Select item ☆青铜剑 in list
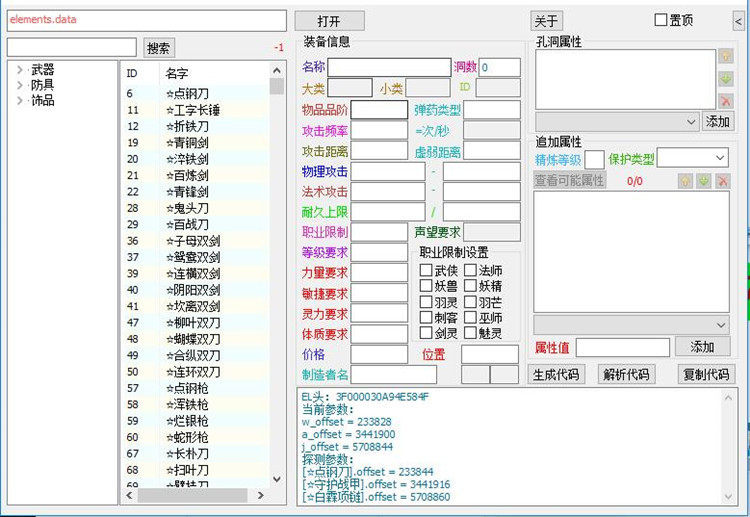This screenshot has width=750, height=517. coord(195,143)
